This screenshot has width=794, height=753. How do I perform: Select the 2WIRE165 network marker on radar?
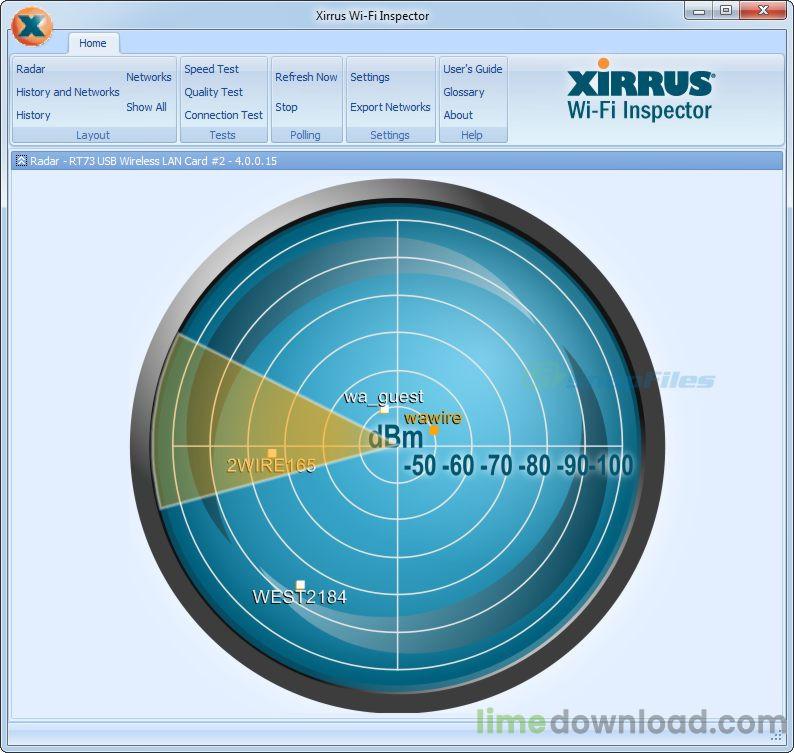click(272, 453)
